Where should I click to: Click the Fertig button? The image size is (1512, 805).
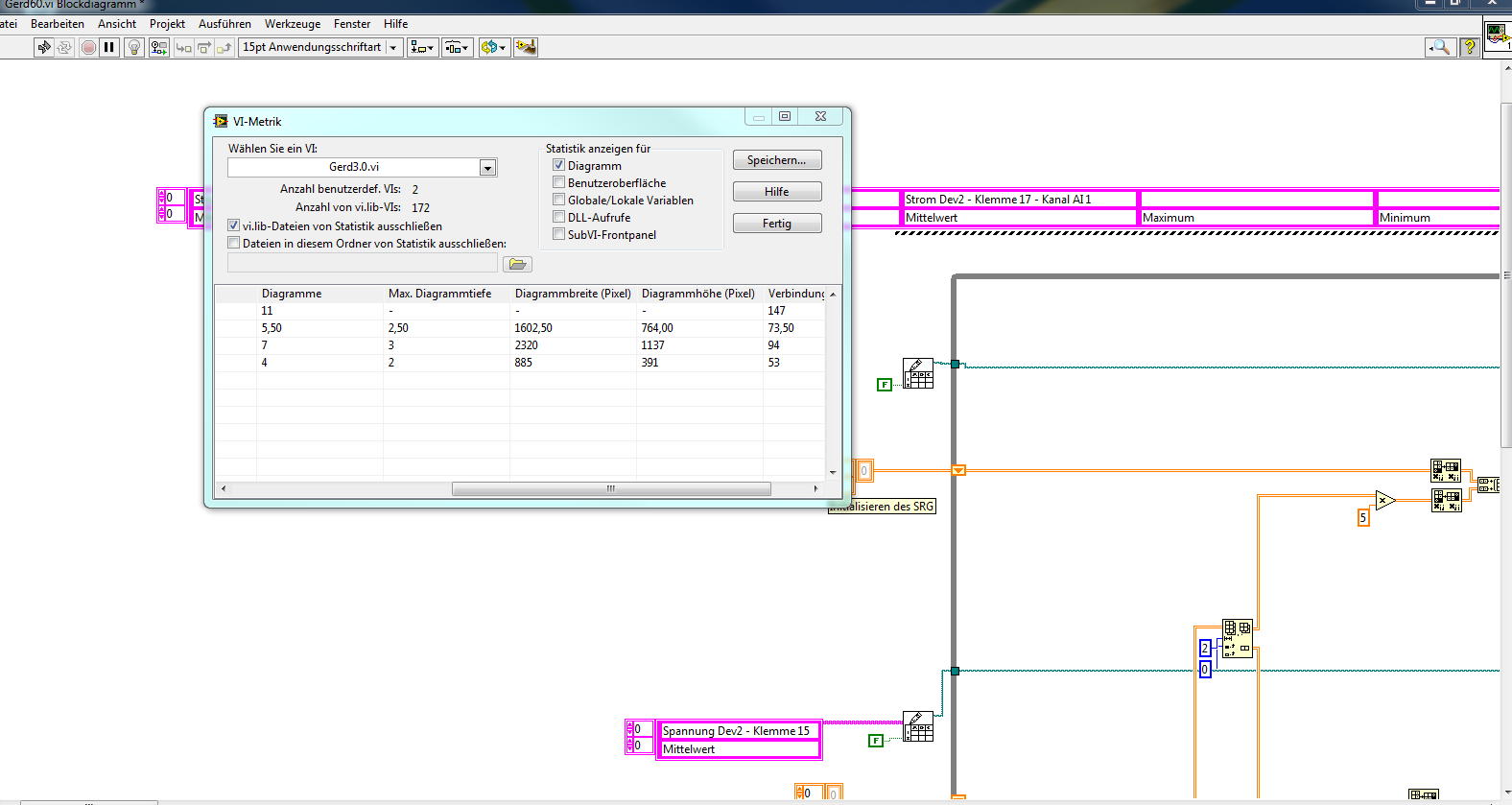coord(776,224)
